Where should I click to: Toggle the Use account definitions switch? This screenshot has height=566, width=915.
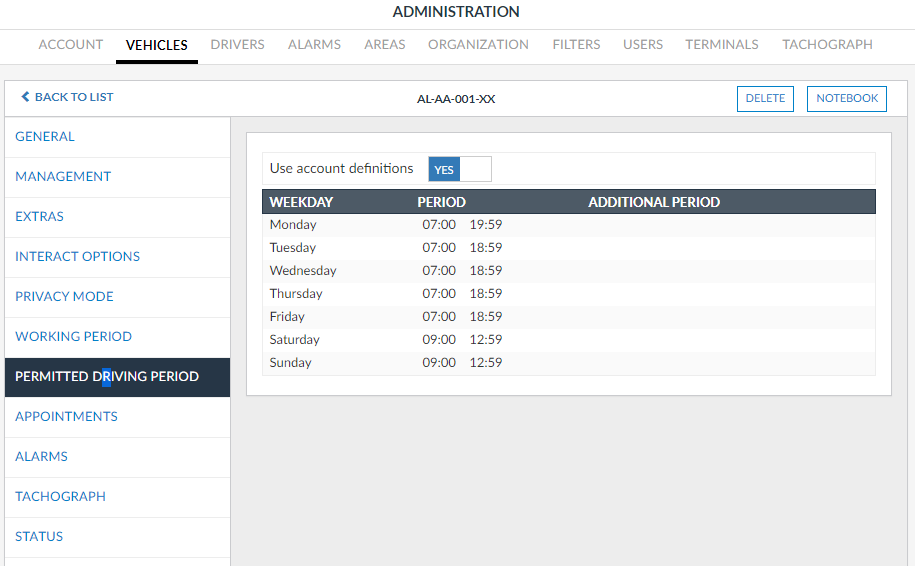(459, 169)
